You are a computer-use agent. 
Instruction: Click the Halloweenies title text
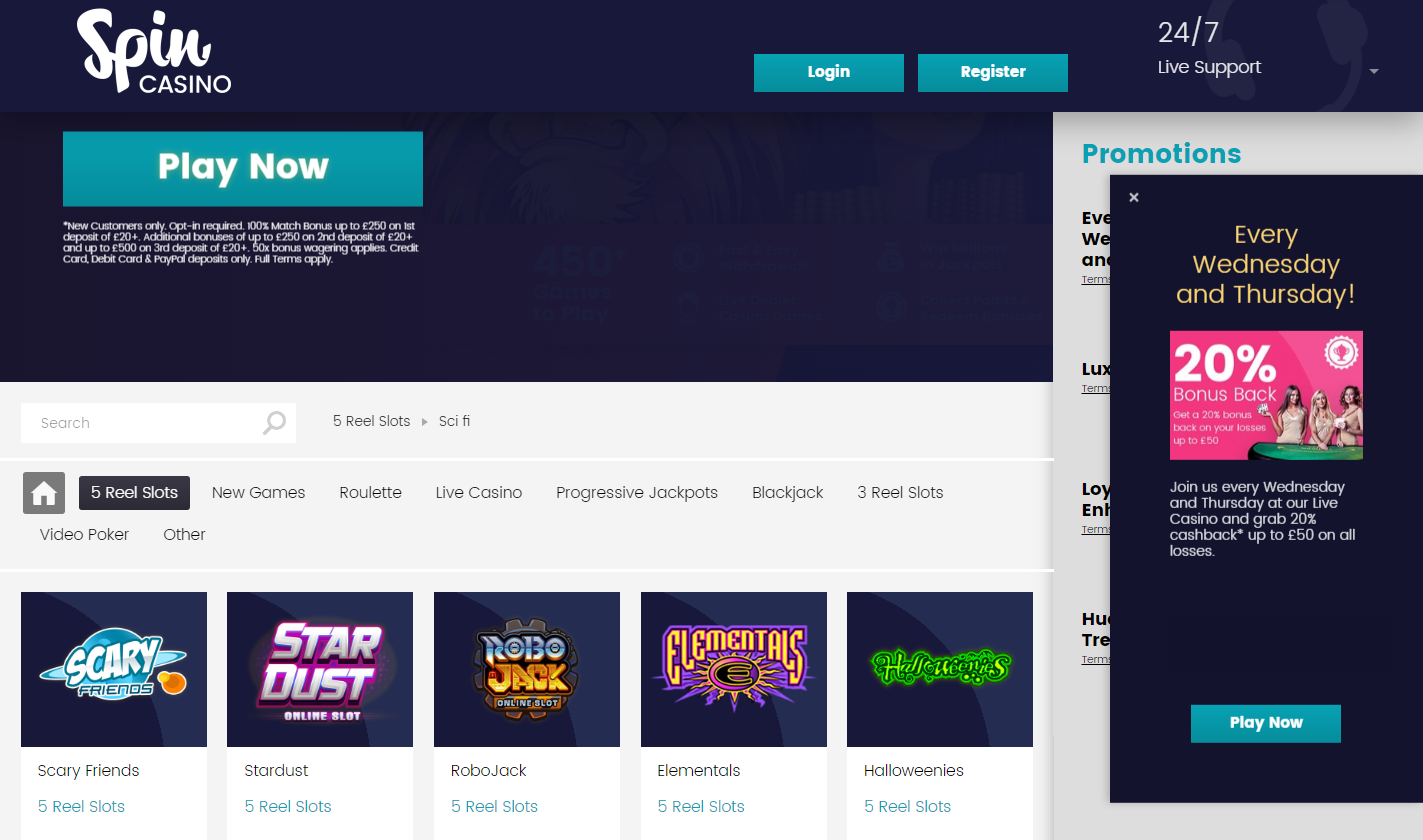coord(914,770)
